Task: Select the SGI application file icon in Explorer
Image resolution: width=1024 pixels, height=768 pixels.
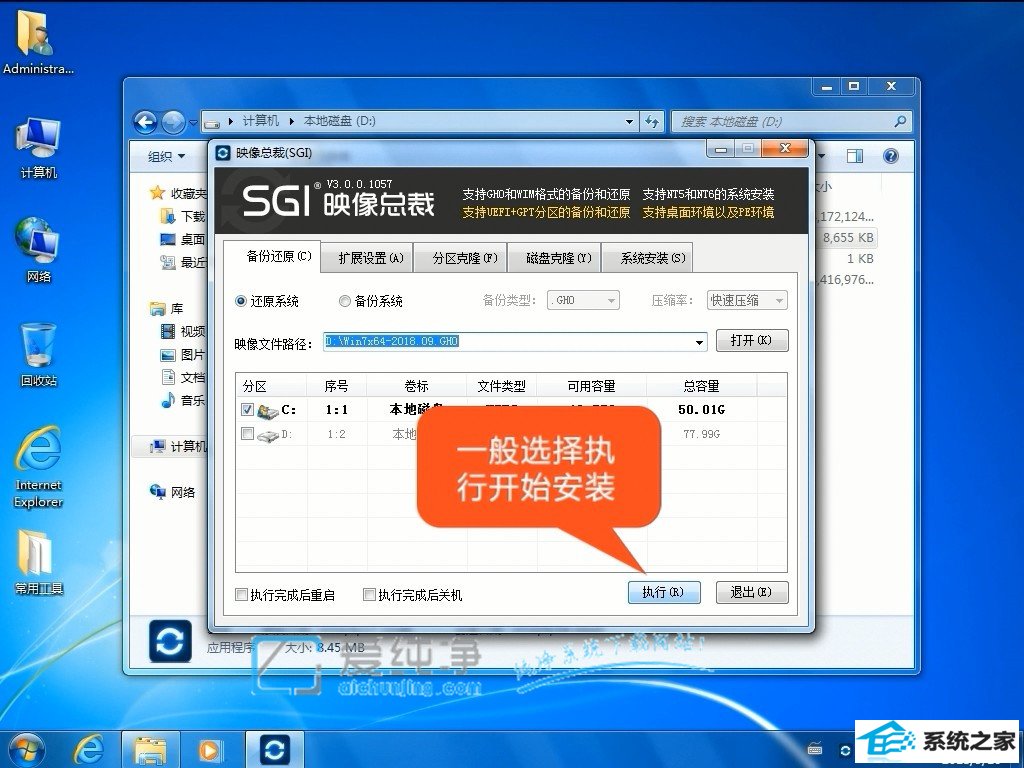Action: click(x=170, y=641)
